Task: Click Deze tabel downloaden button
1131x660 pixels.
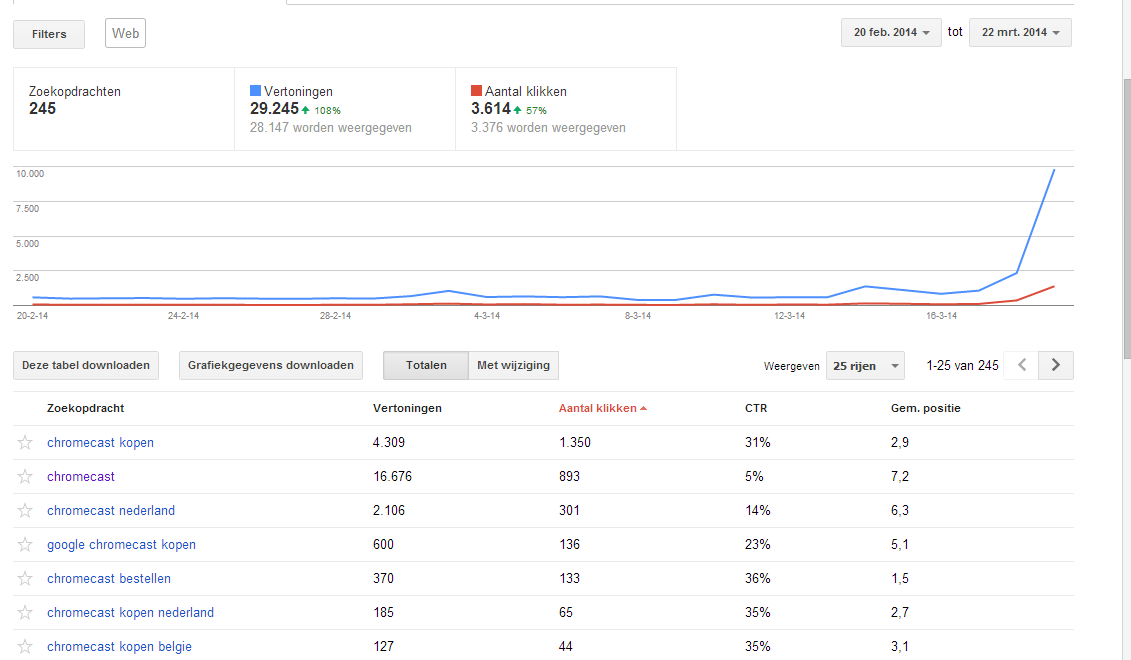Action: pos(86,365)
